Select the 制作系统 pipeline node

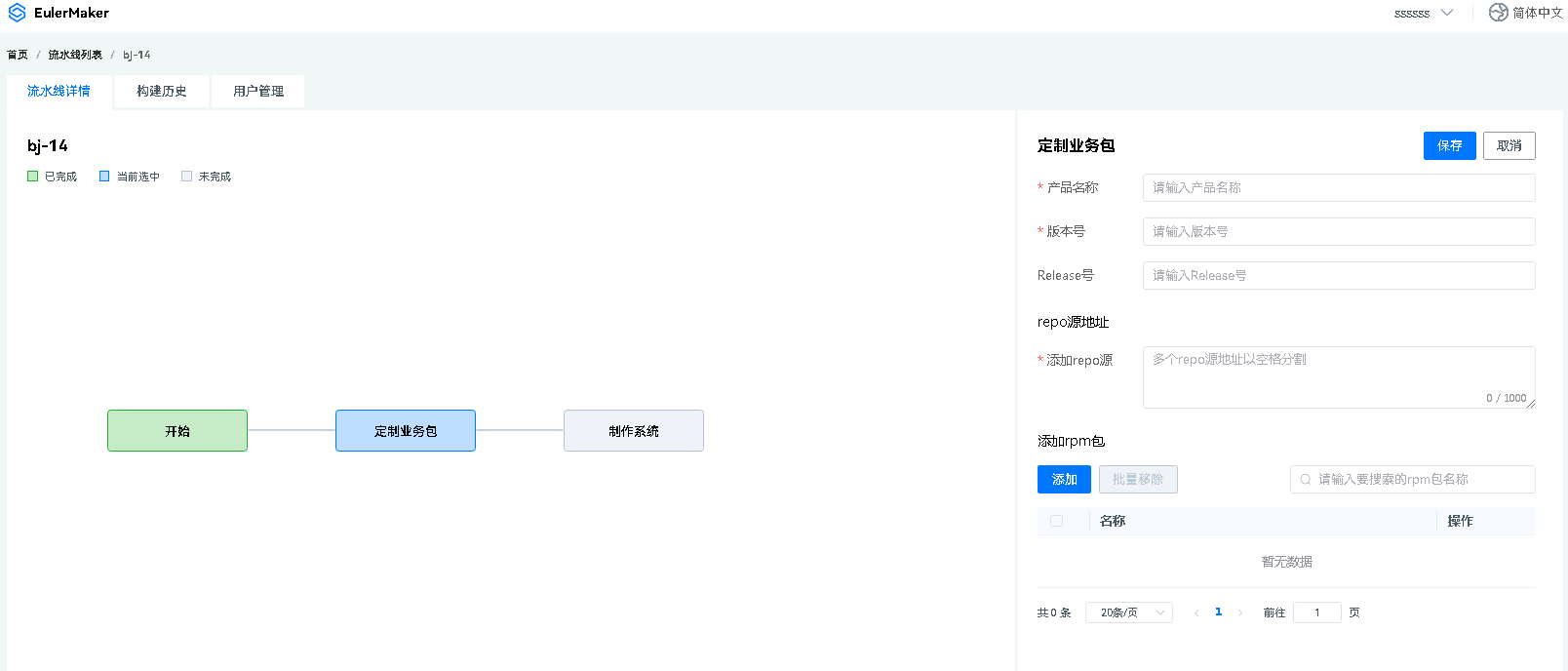[633, 431]
